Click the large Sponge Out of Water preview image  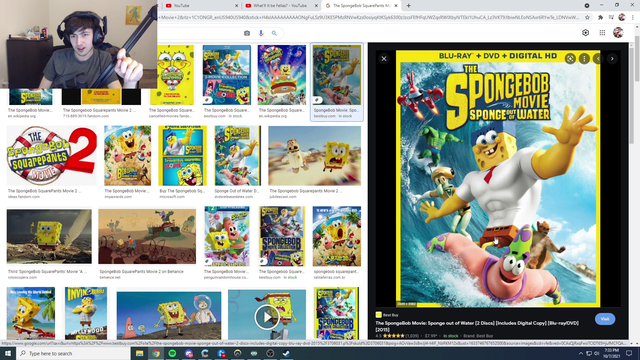pyautogui.click(x=498, y=179)
